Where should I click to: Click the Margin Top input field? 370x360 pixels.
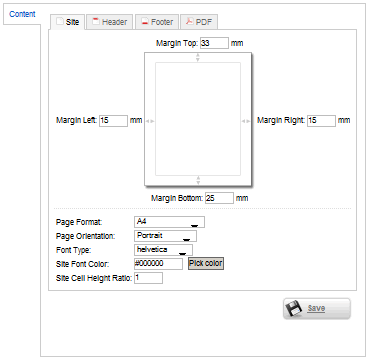click(214, 43)
